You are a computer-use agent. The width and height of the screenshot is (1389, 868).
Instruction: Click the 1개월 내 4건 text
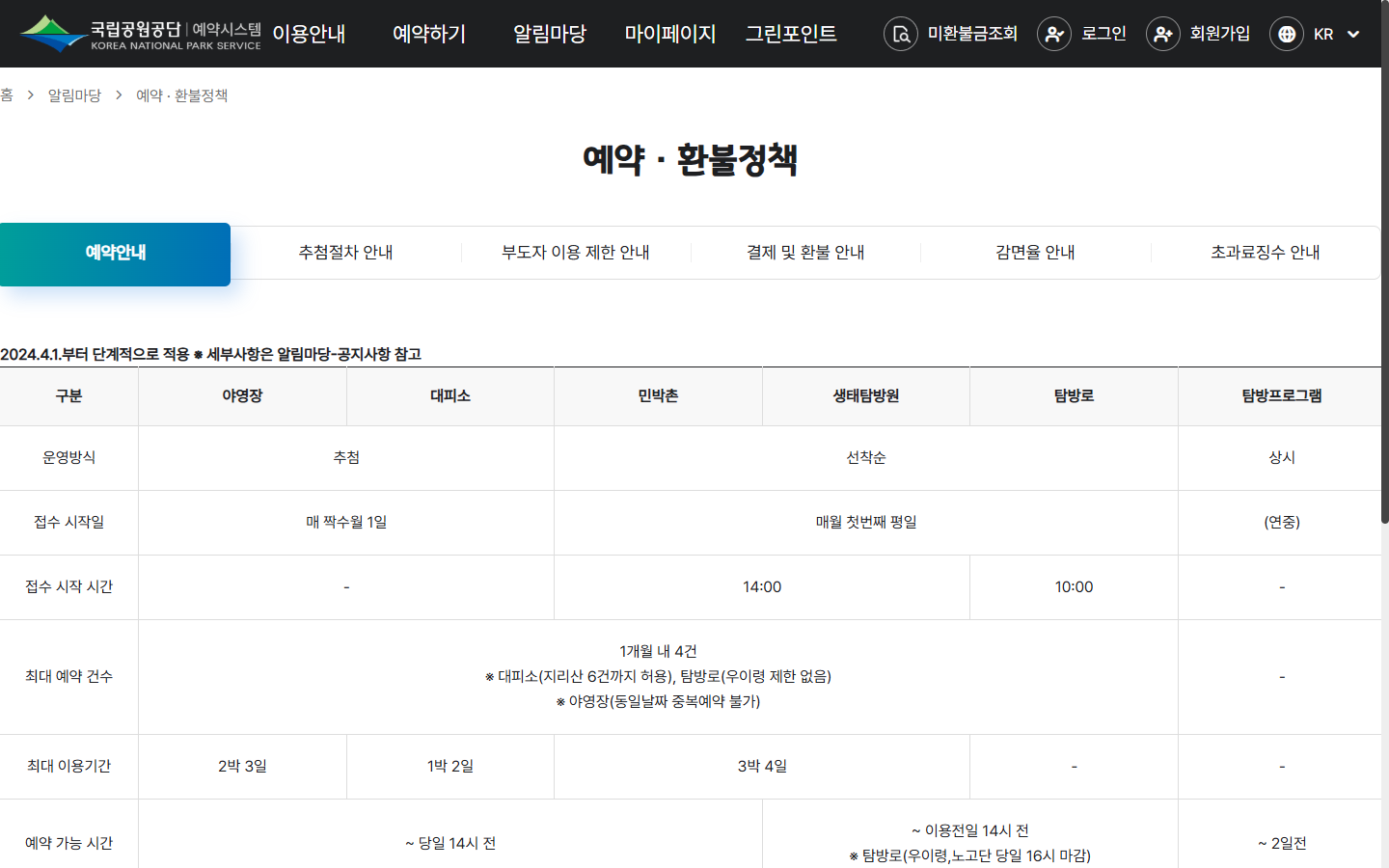click(x=658, y=652)
